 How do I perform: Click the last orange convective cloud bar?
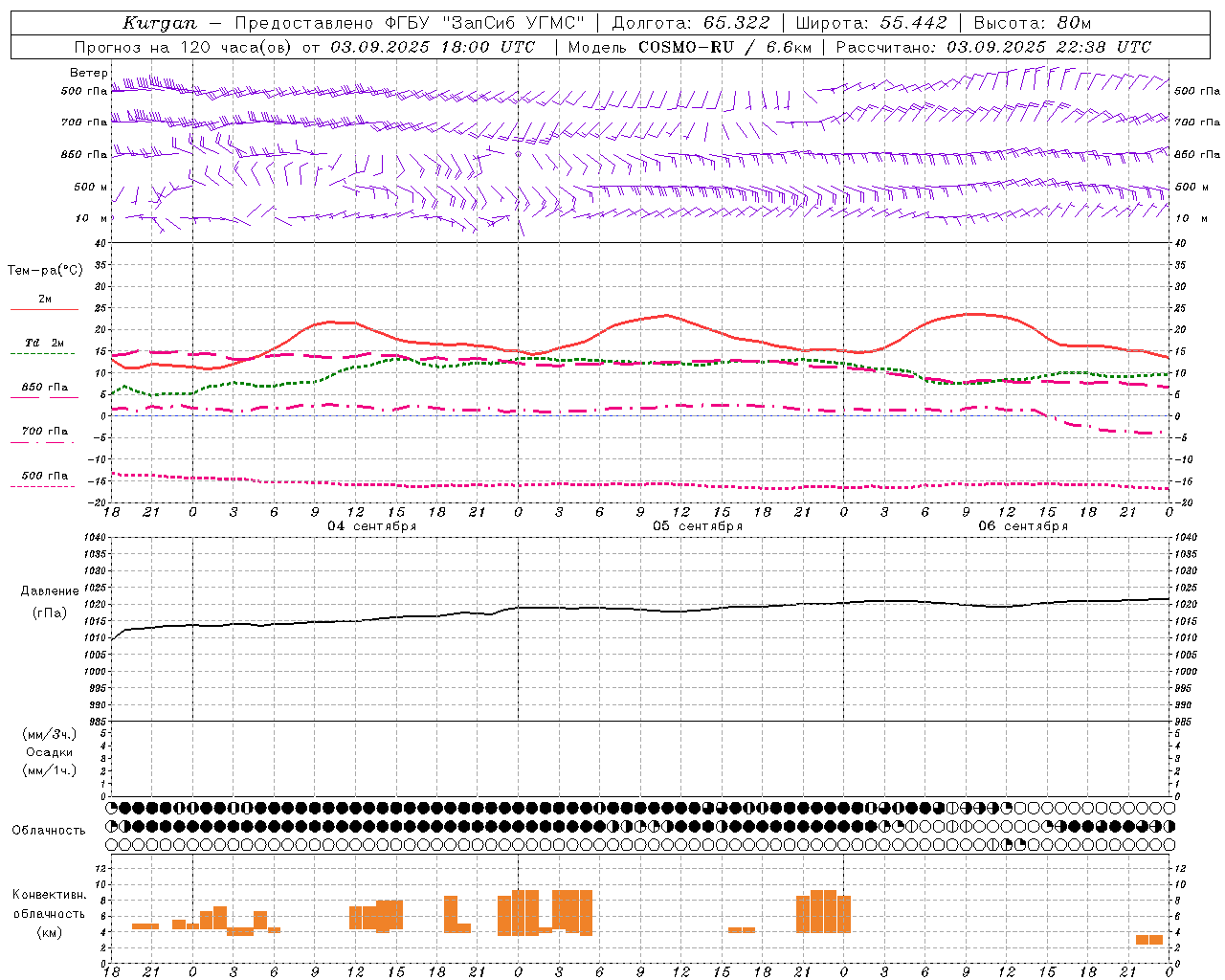1149,940
